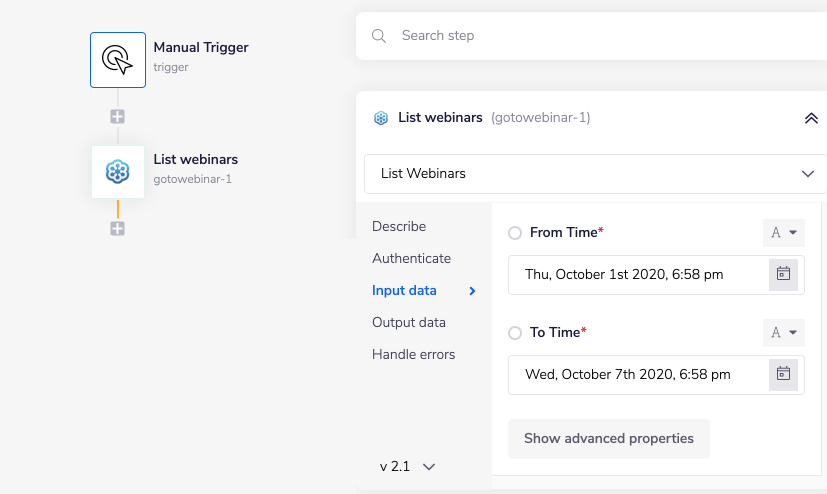Image resolution: width=827 pixels, height=494 pixels.
Task: Collapse the List webinars step panel
Action: [x=811, y=118]
